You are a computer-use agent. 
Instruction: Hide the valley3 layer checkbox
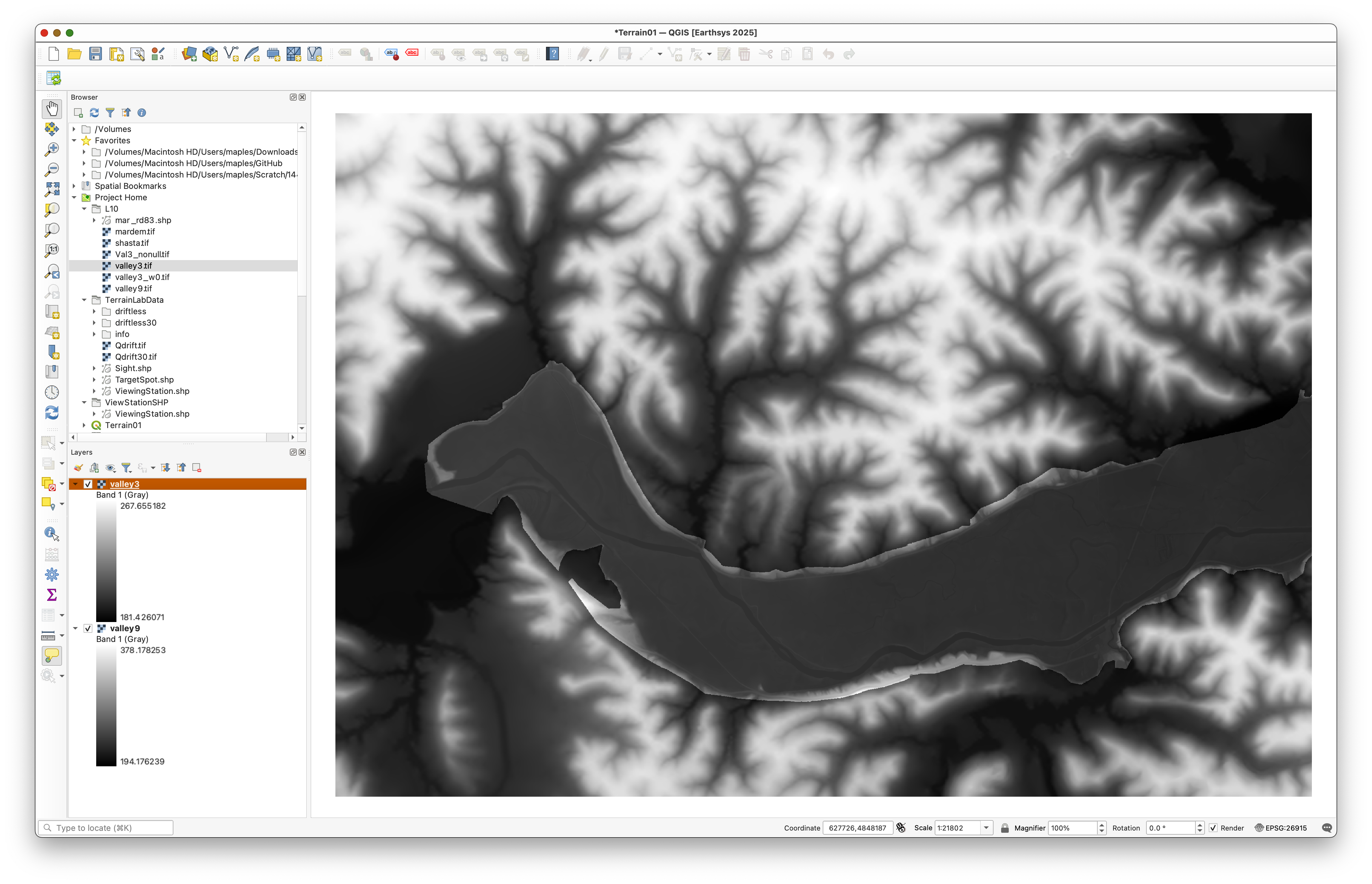(88, 484)
